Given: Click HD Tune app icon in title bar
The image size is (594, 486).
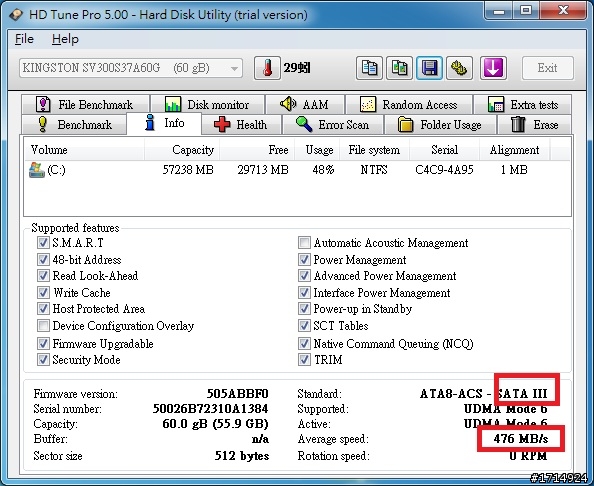Looking at the screenshot, I should point(16,14).
